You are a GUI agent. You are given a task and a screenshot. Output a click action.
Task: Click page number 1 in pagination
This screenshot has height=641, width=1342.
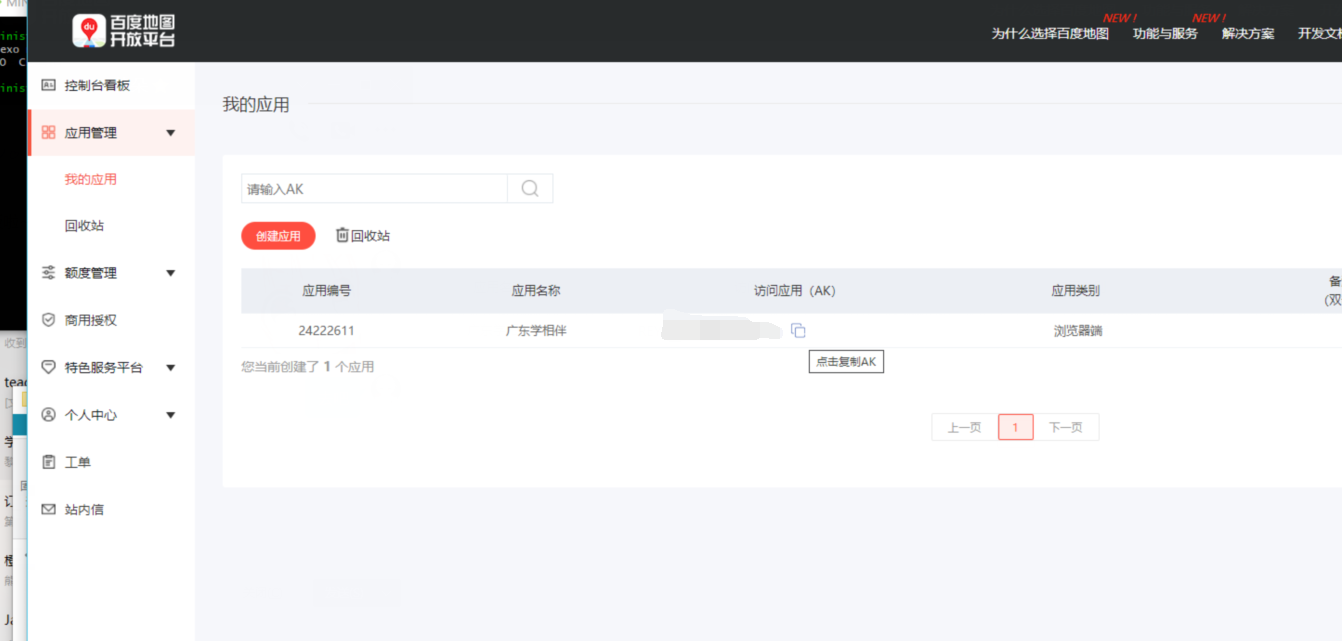1015,428
